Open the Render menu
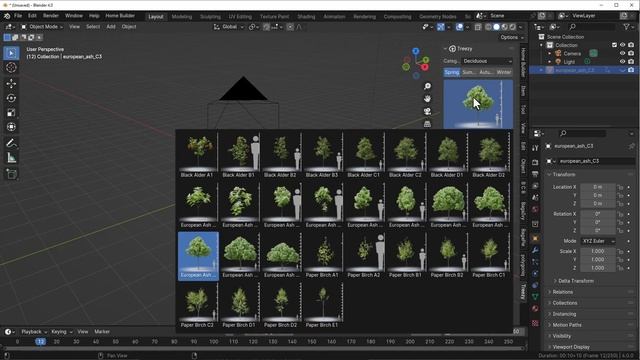640x360 pixels. [51, 16]
